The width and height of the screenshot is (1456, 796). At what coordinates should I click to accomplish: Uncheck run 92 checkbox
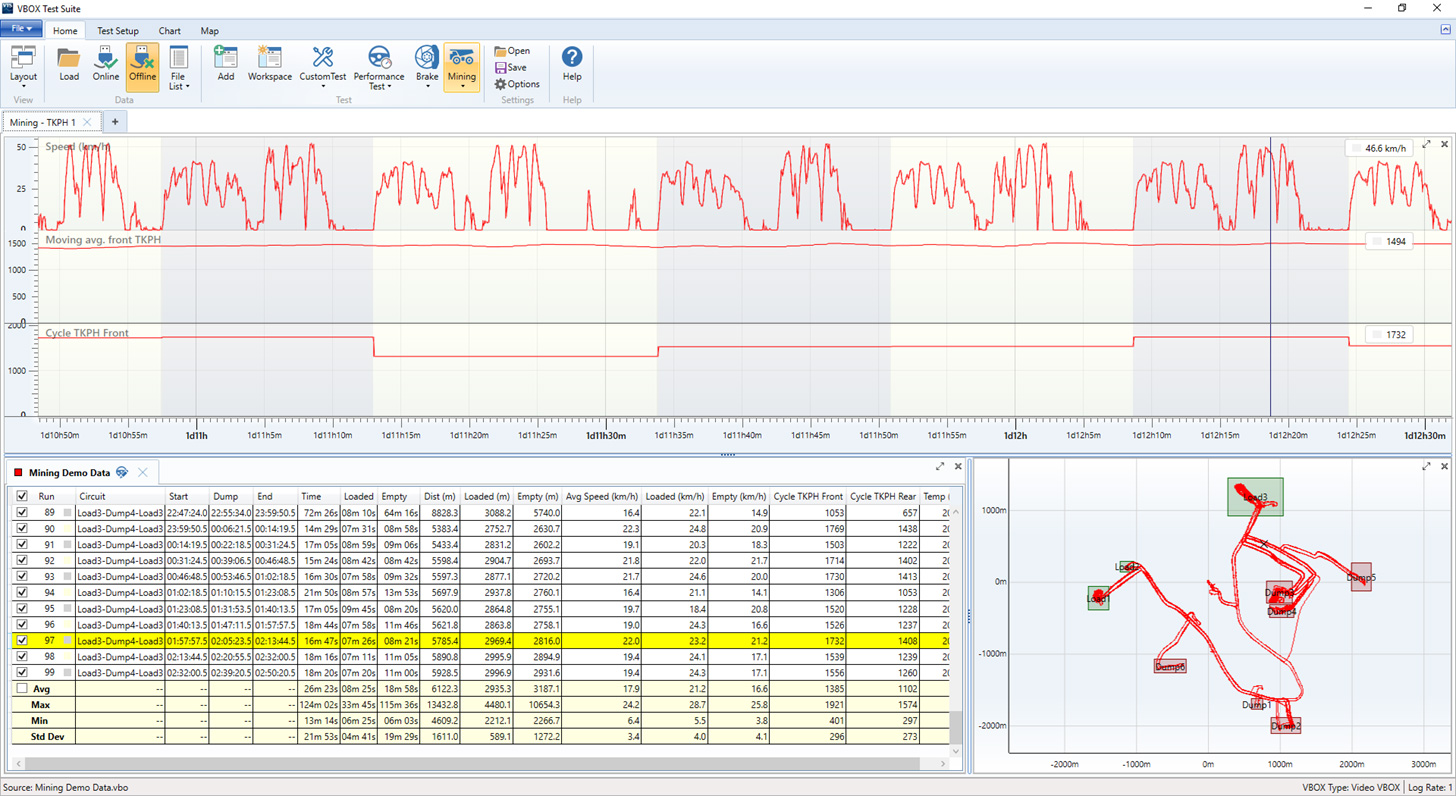pos(22,560)
